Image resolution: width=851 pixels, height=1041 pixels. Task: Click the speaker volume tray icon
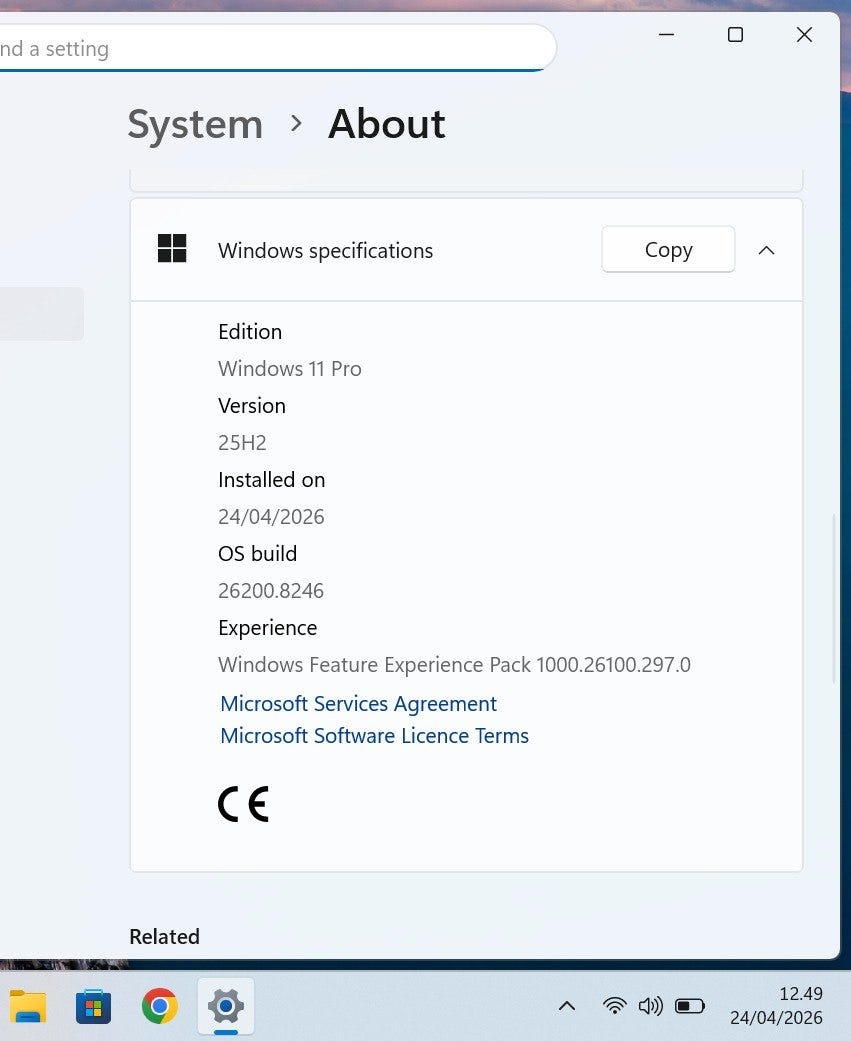[x=651, y=1005]
